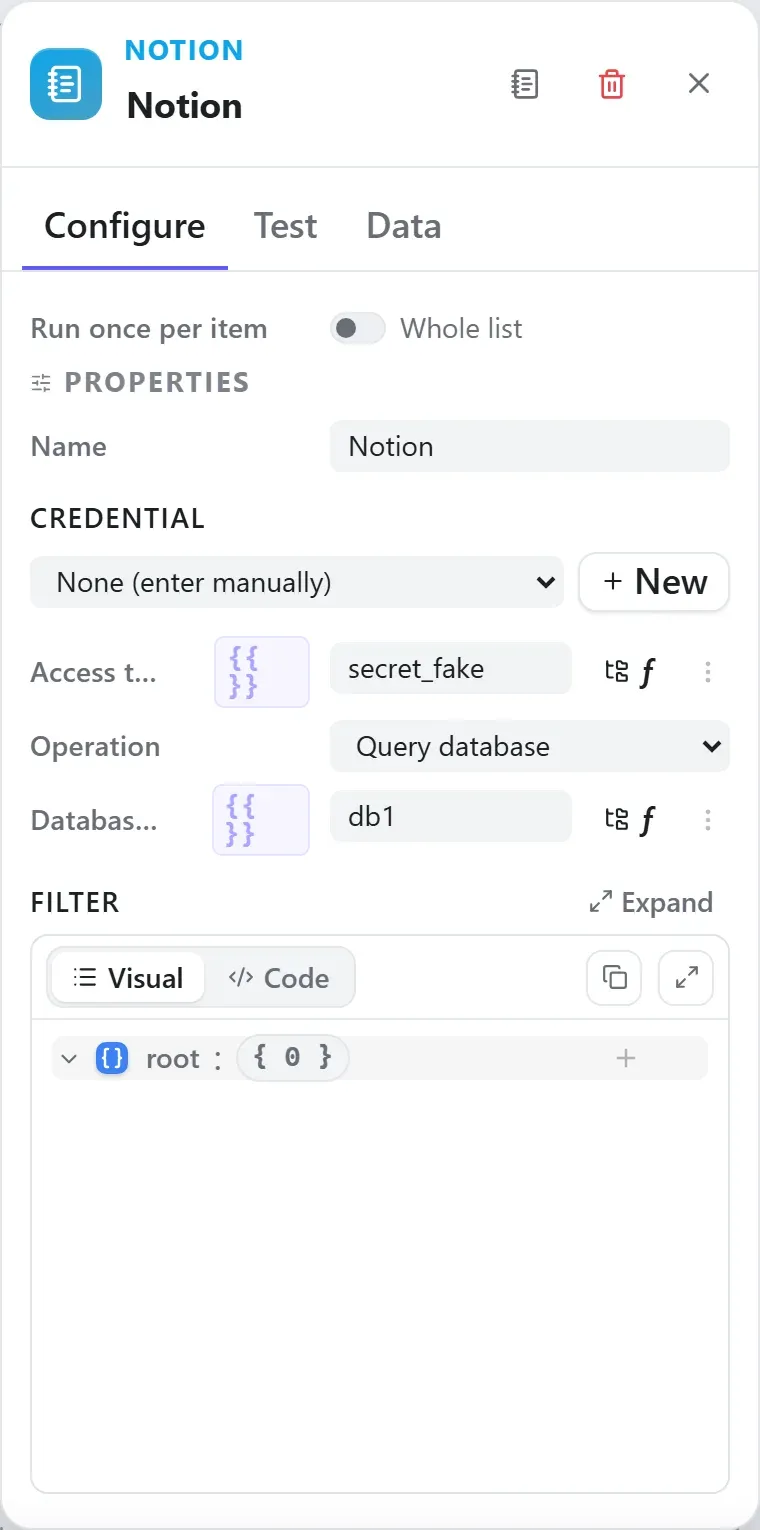Open the Credential dropdown
Image resolution: width=760 pixels, height=1530 pixels.
coord(297,582)
